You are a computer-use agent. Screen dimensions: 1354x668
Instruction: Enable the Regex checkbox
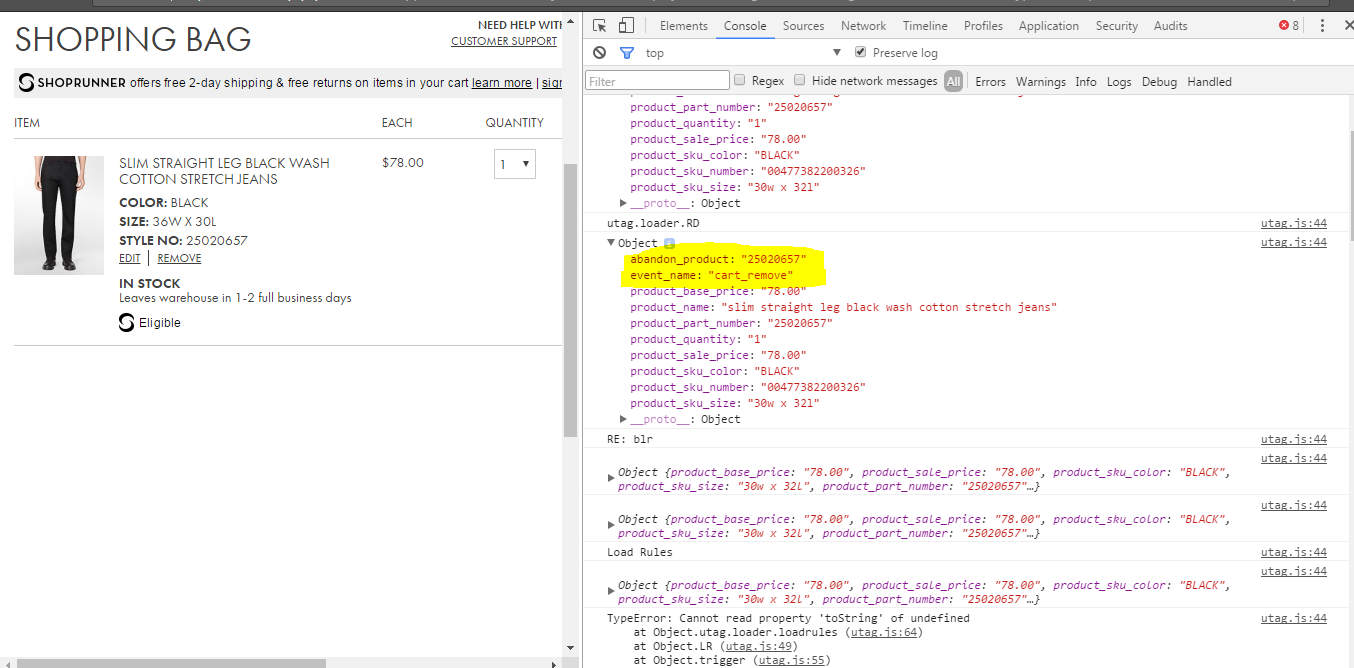point(740,80)
